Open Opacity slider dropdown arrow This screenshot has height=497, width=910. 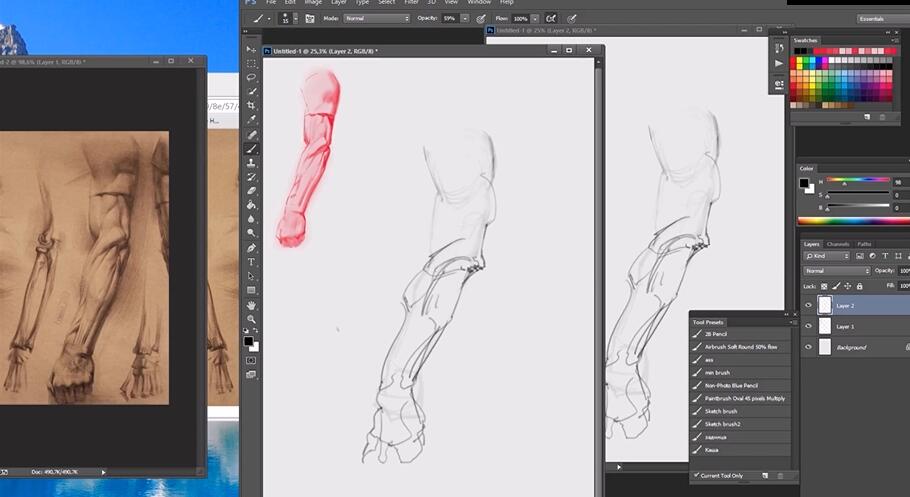point(465,19)
